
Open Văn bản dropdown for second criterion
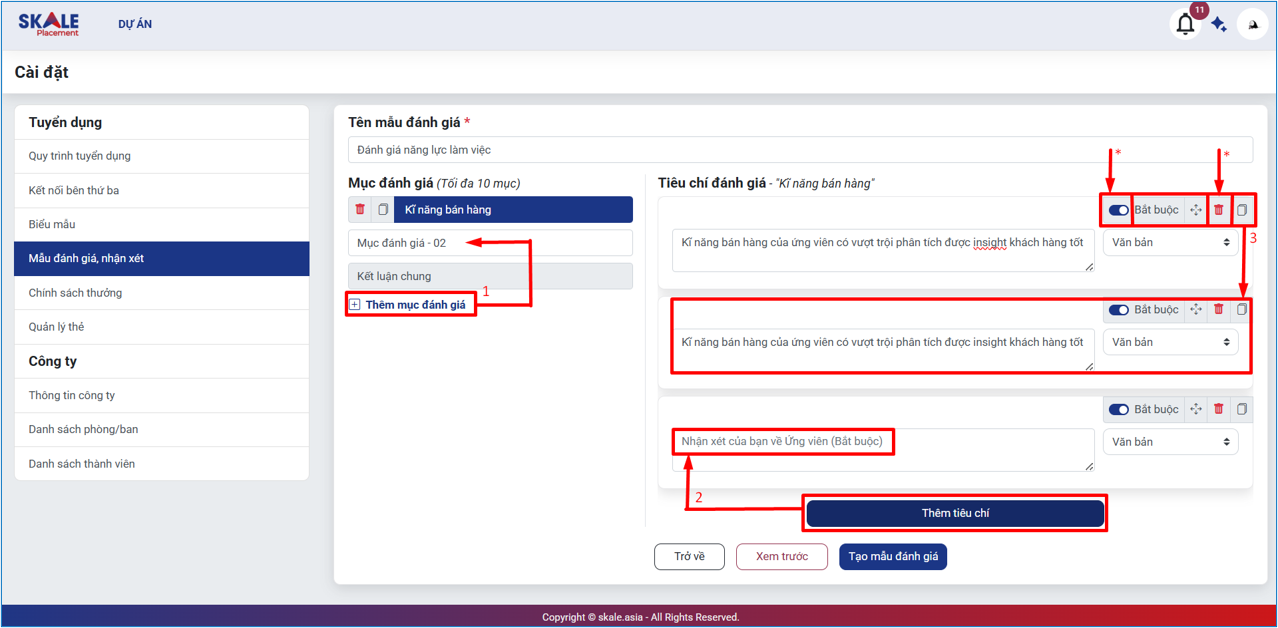(x=1170, y=342)
